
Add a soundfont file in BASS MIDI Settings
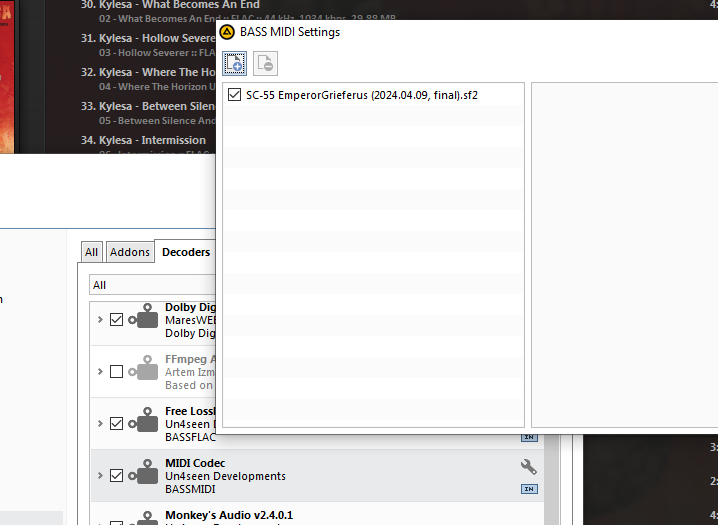pos(234,63)
